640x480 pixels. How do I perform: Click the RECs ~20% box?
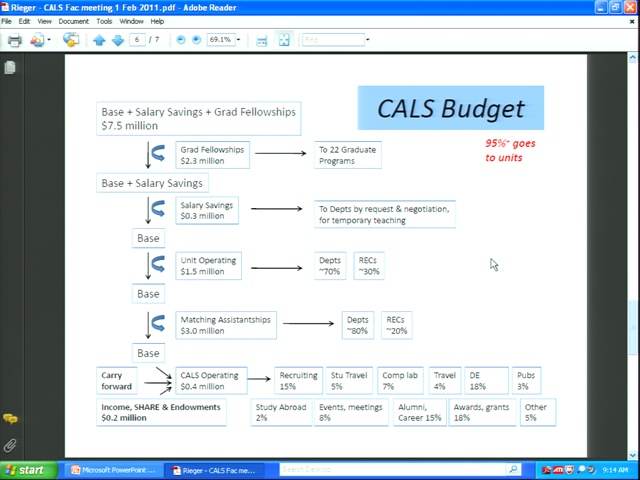(x=397, y=325)
